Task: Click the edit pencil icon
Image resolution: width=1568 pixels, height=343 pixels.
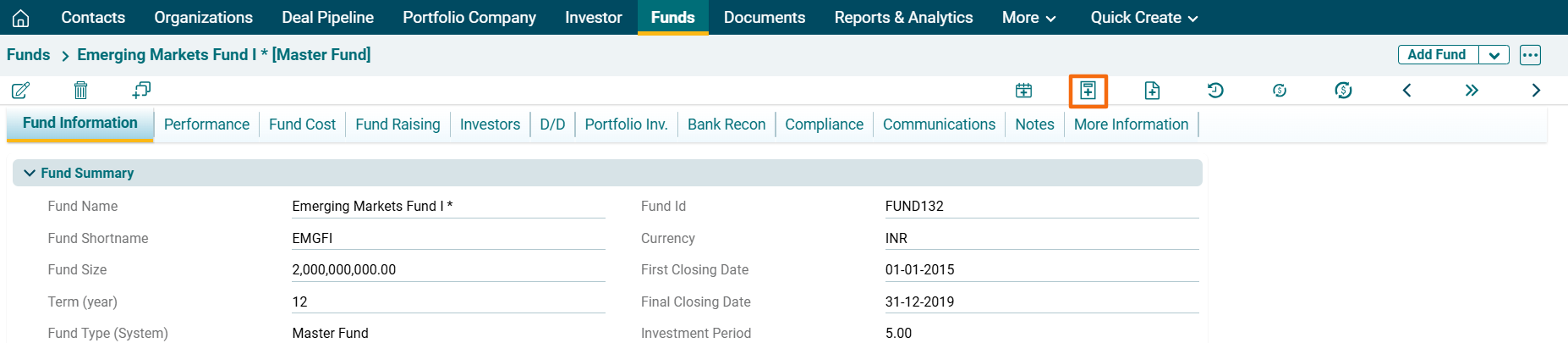Action: 21,90
